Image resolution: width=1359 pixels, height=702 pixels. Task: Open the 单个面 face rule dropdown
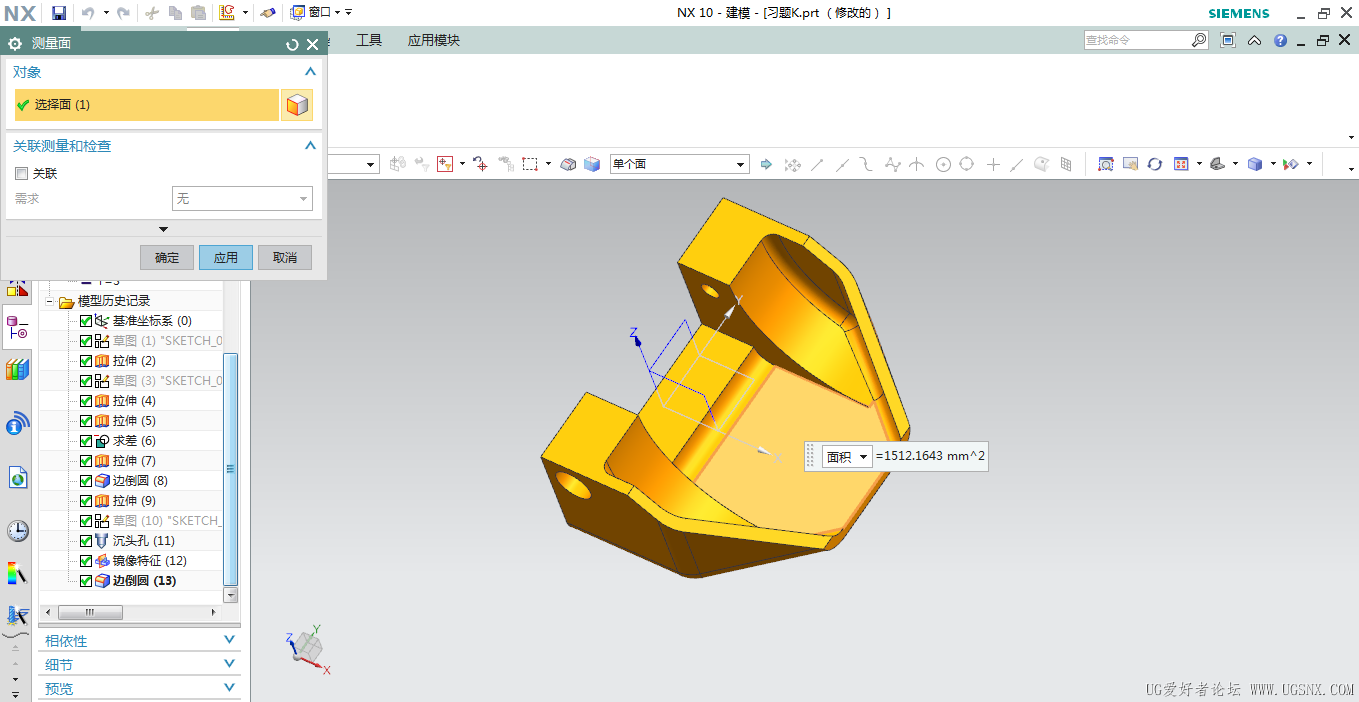pos(741,164)
